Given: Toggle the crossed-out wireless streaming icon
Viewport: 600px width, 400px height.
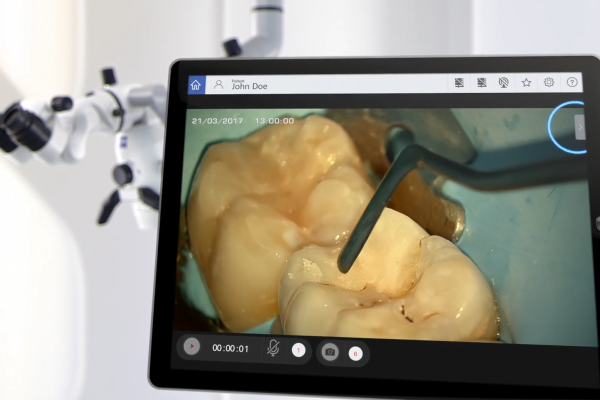Looking at the screenshot, I should [504, 83].
